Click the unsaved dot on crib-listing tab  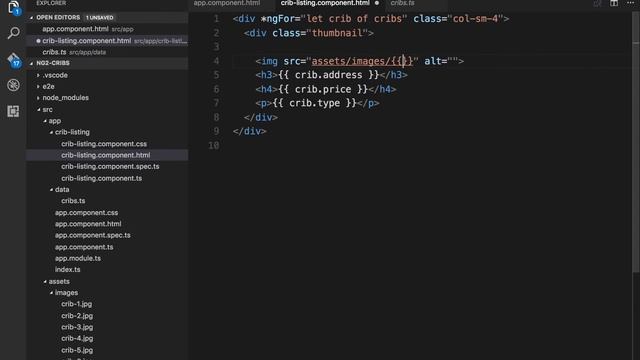376,3
